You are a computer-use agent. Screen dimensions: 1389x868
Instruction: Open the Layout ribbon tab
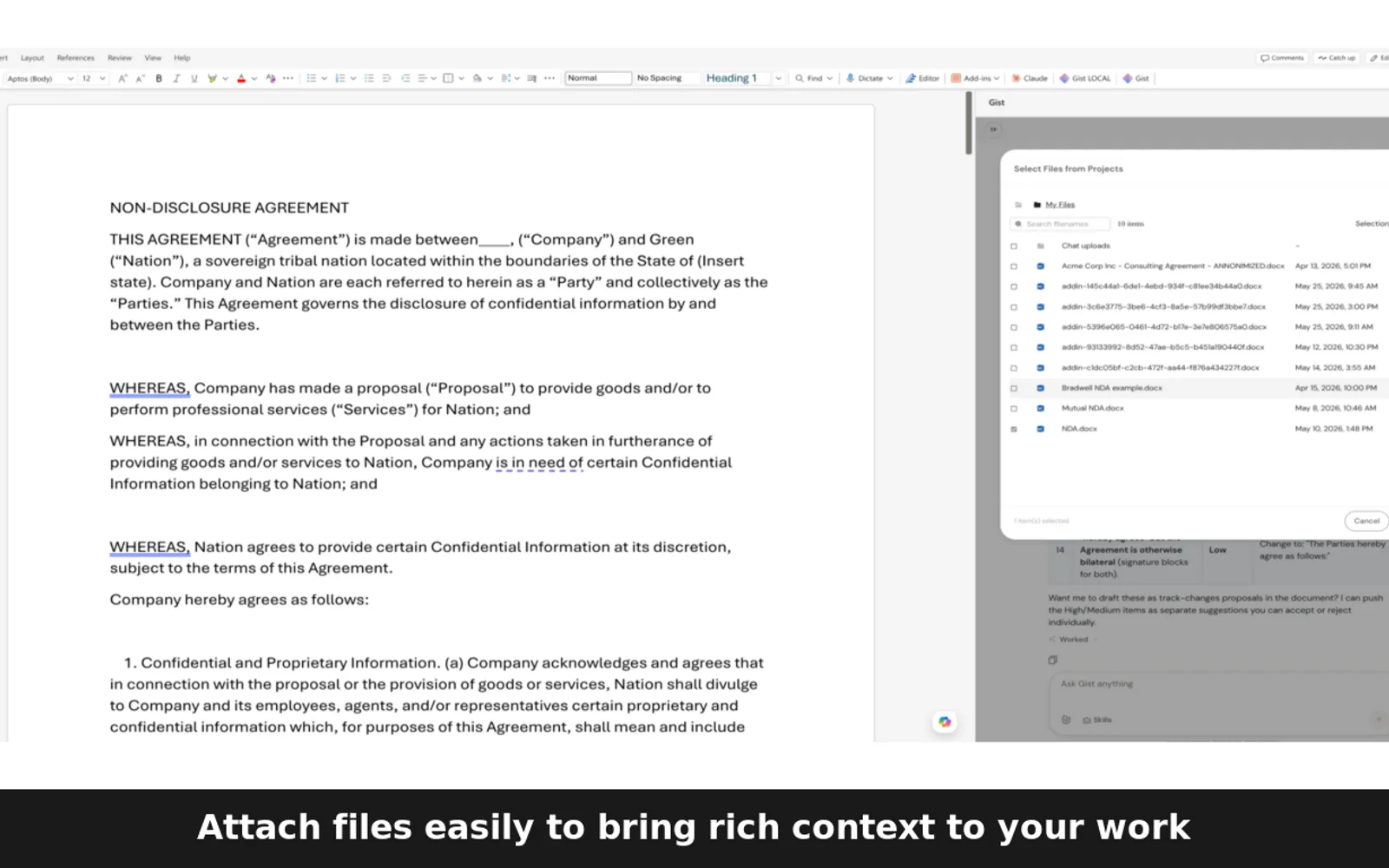coord(32,58)
